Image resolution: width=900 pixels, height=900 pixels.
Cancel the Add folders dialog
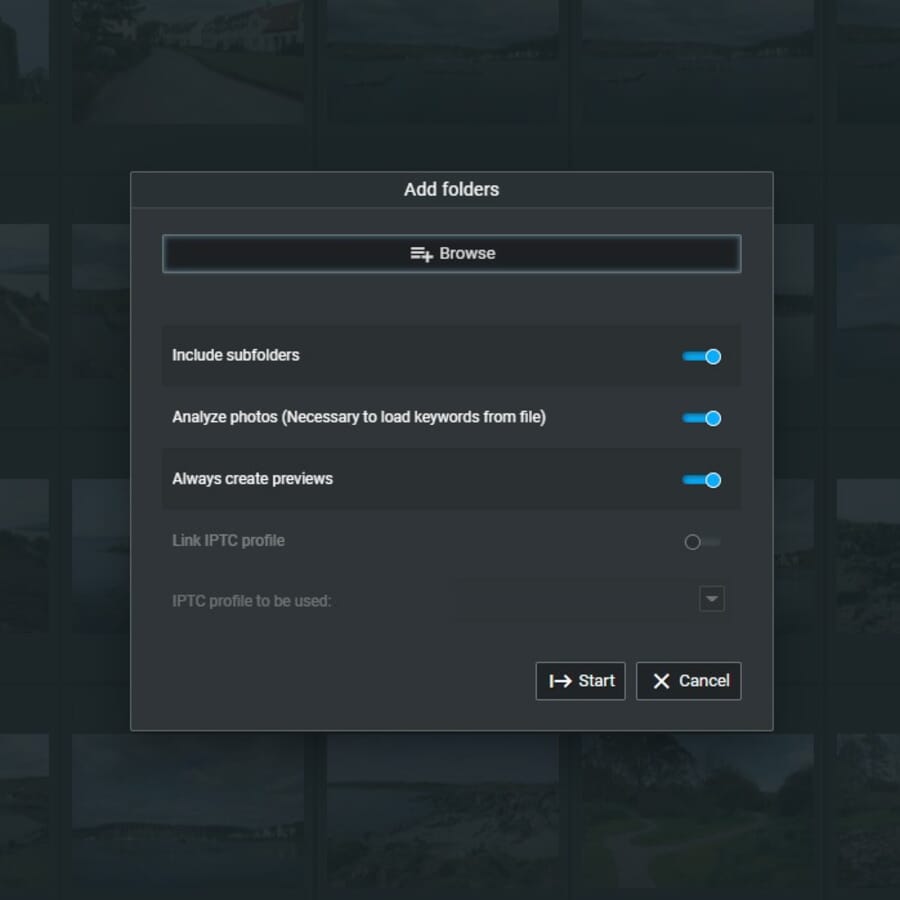coord(688,681)
